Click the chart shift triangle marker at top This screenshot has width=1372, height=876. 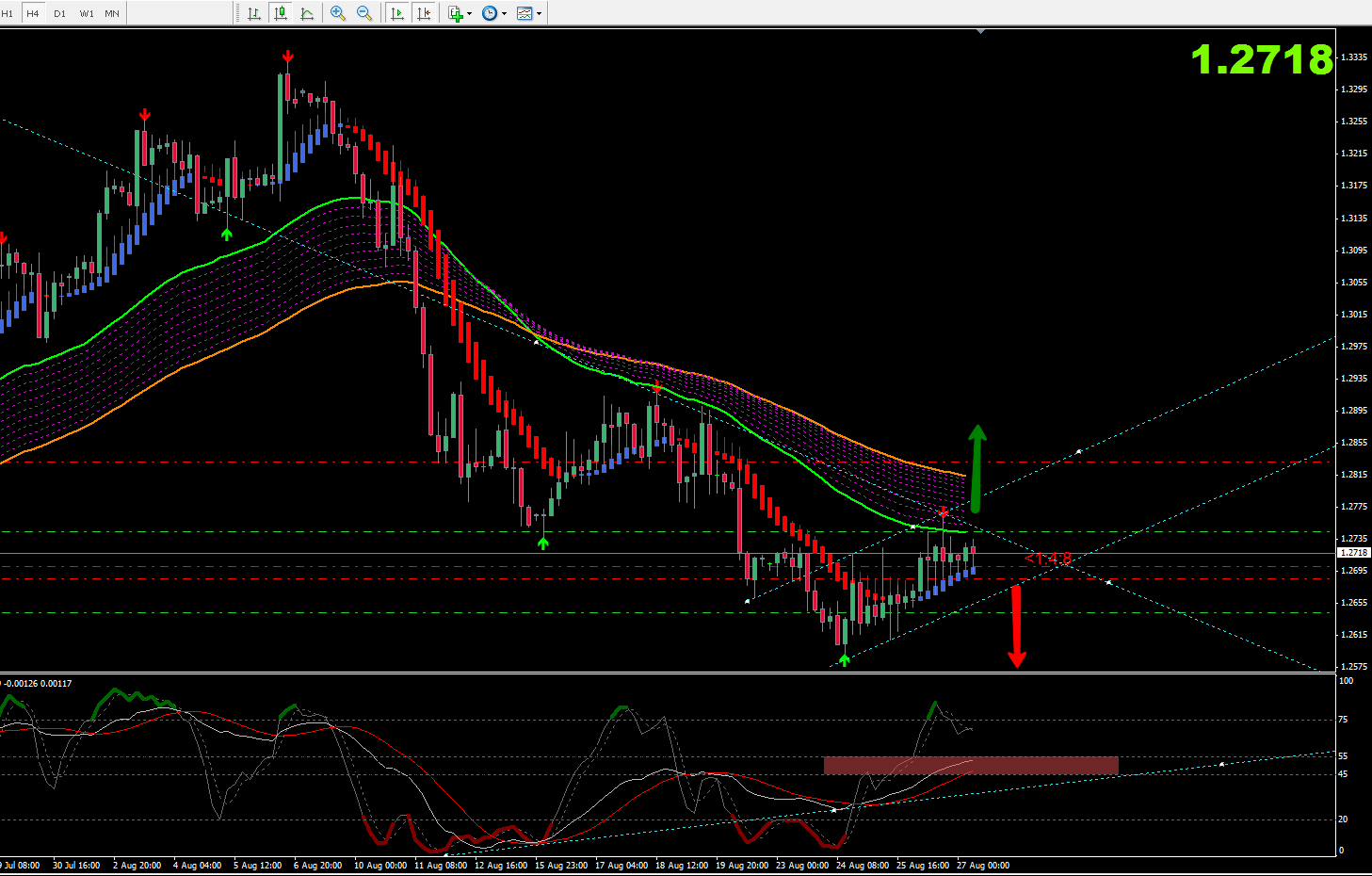(980, 31)
